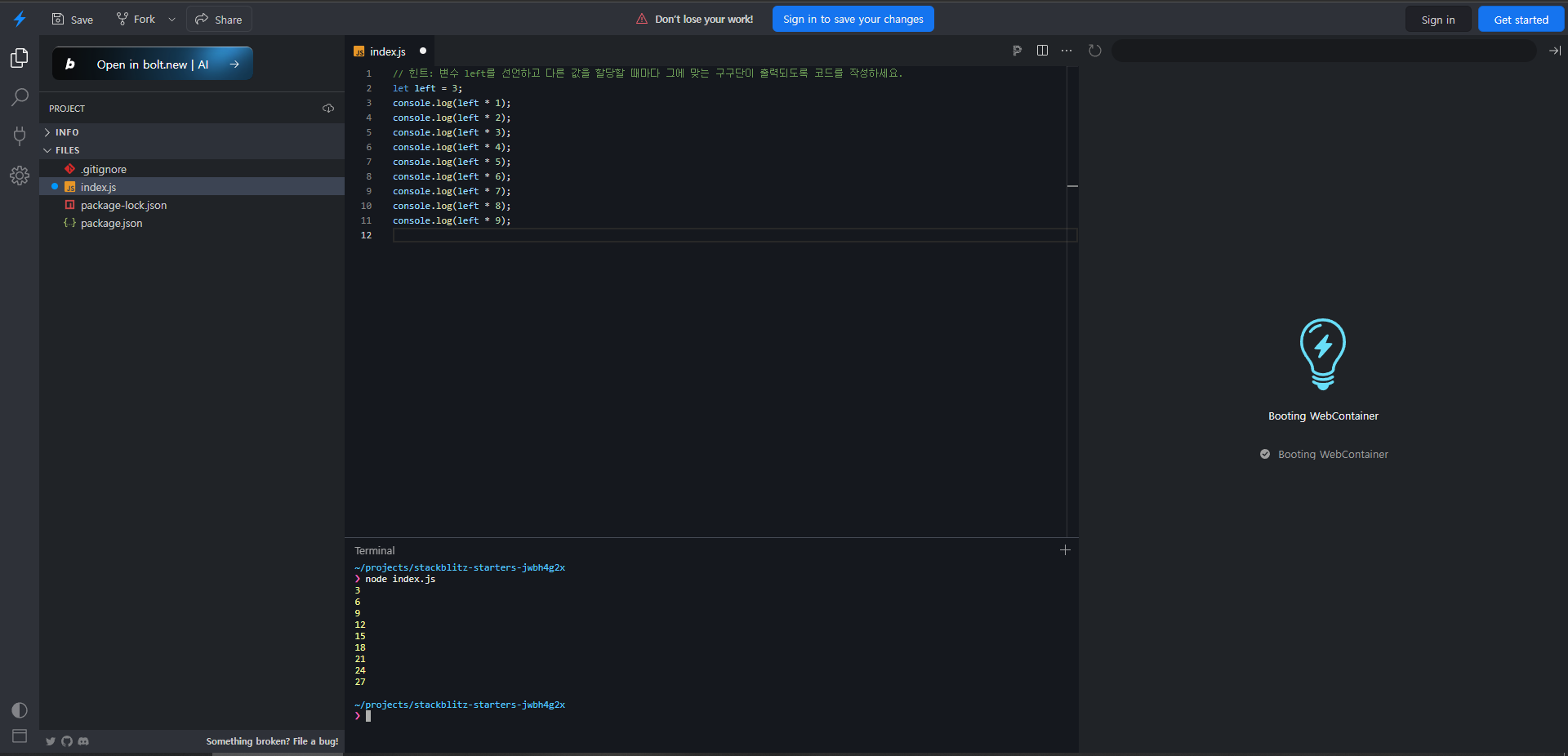1568x756 pixels.
Task: Toggle the layout panel icon in sidebar
Action: coord(20,736)
